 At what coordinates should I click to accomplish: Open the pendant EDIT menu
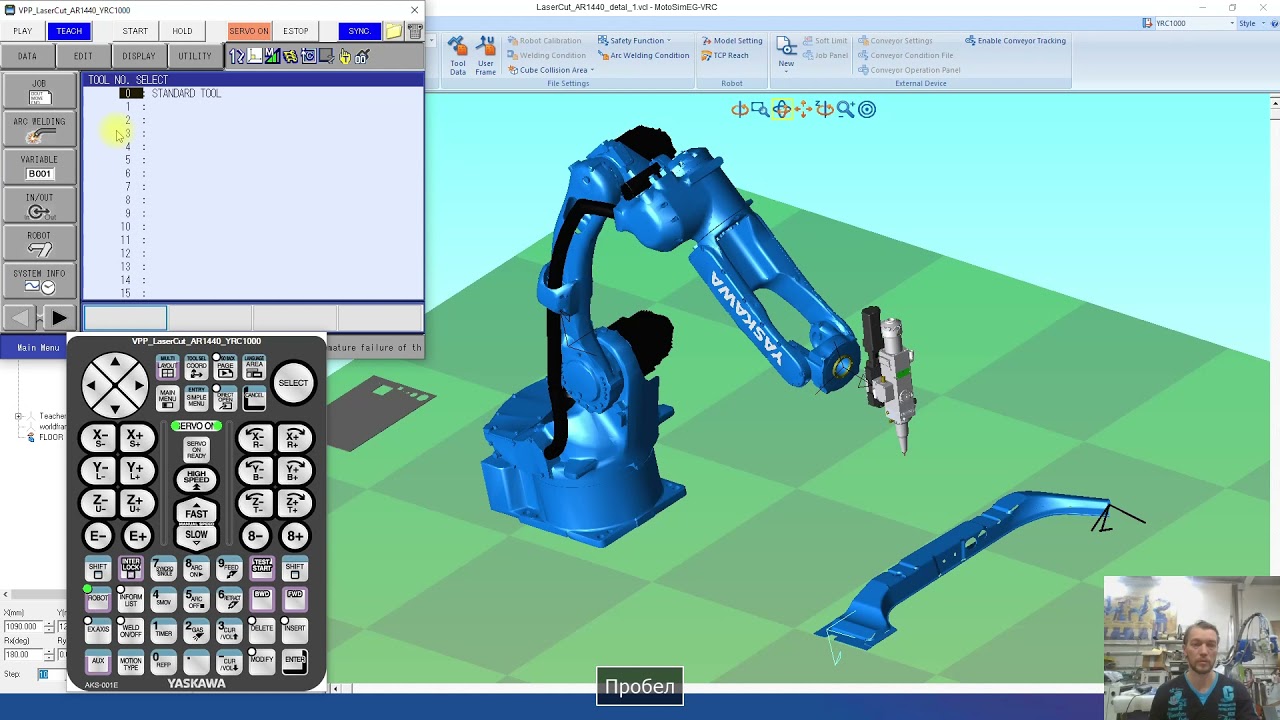(83, 56)
